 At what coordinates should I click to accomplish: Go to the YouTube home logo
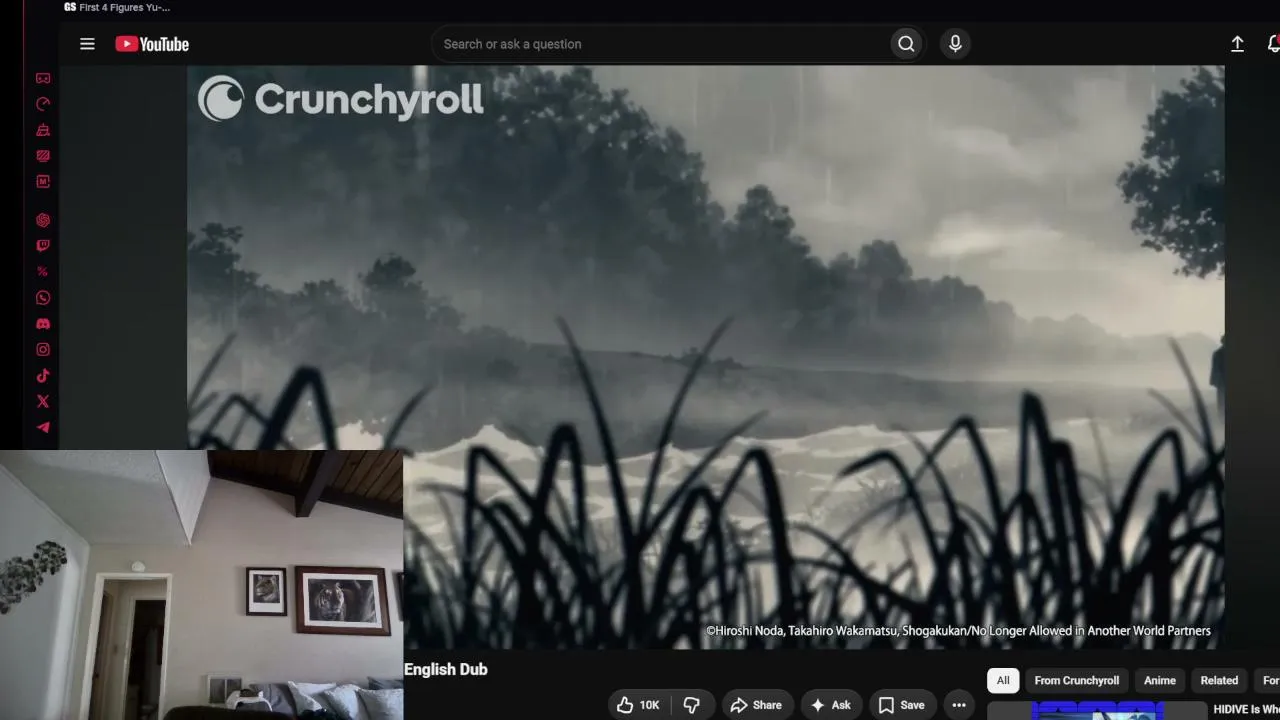[x=152, y=44]
